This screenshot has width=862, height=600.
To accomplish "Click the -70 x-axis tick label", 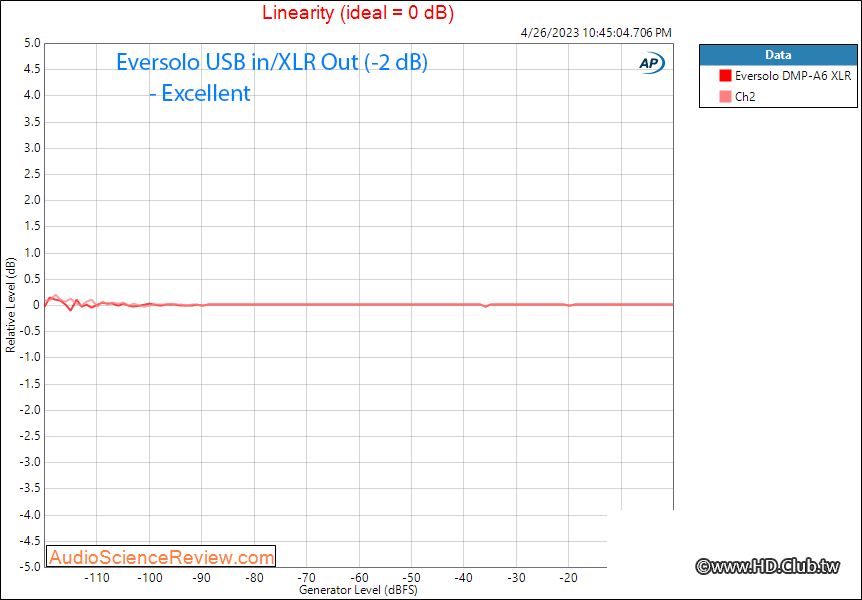I will click(x=306, y=577).
